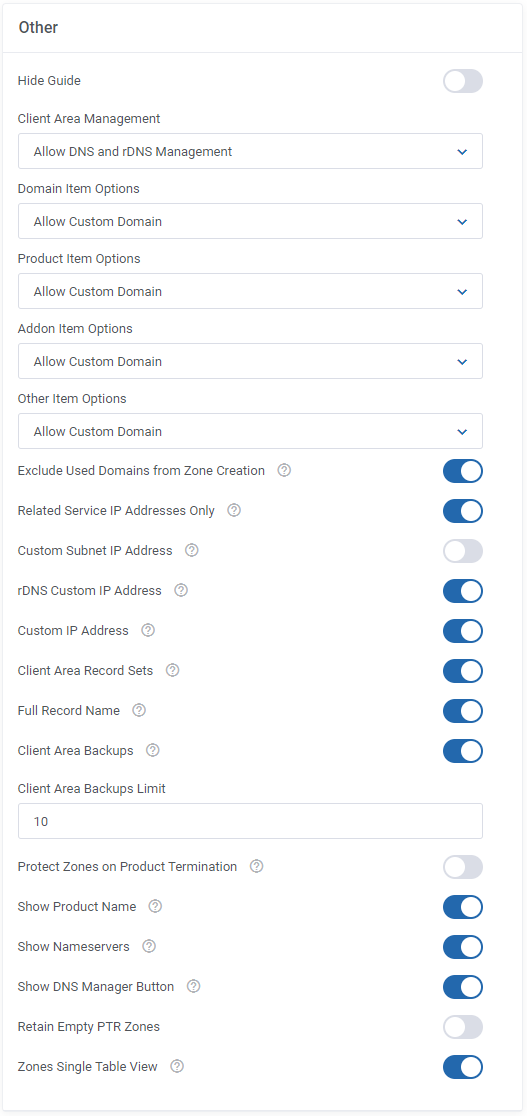Toggle the Custom IP Address switch
This screenshot has height=1116, width=527.
tap(463, 631)
